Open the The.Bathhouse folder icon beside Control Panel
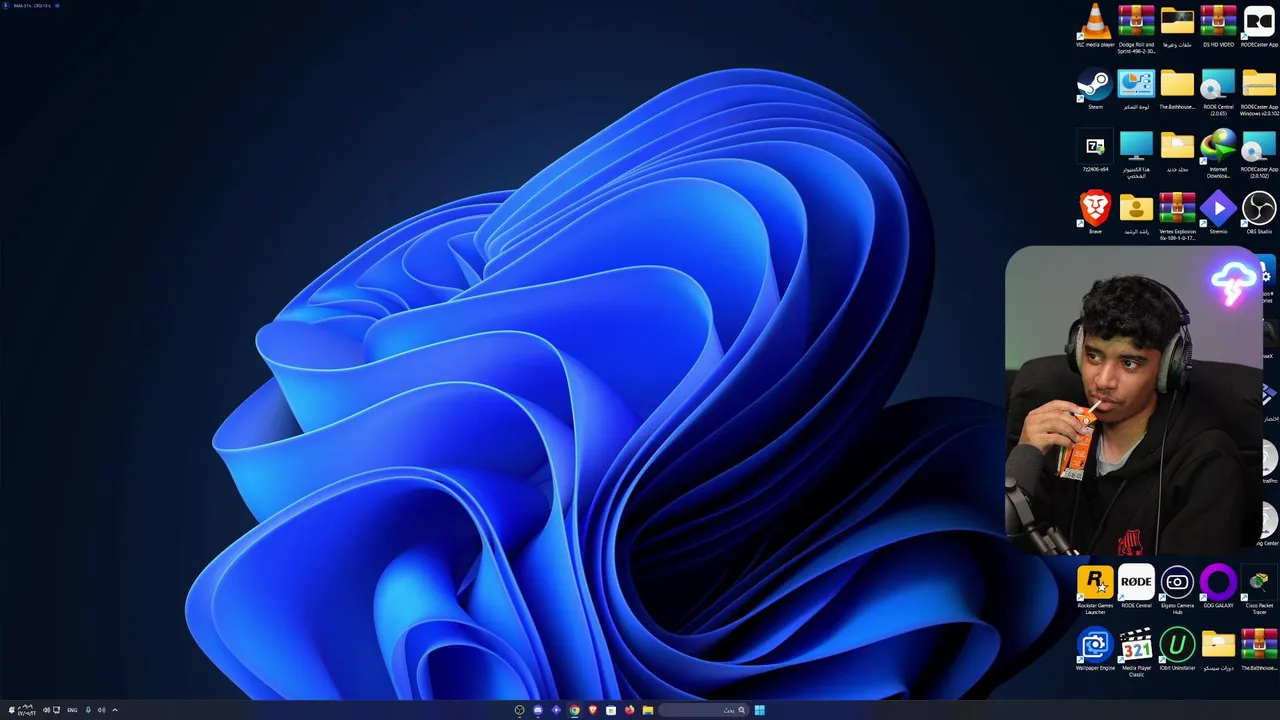The height and width of the screenshot is (720, 1280). [1177, 89]
